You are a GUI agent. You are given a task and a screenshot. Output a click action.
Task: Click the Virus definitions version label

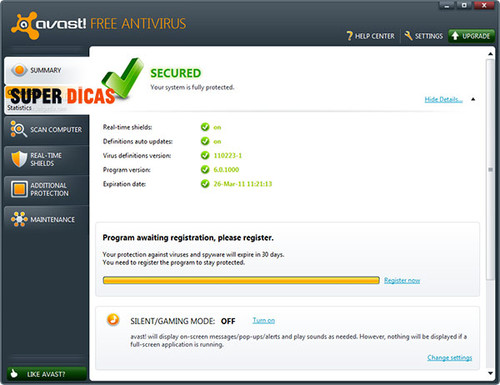pyautogui.click(x=137, y=155)
